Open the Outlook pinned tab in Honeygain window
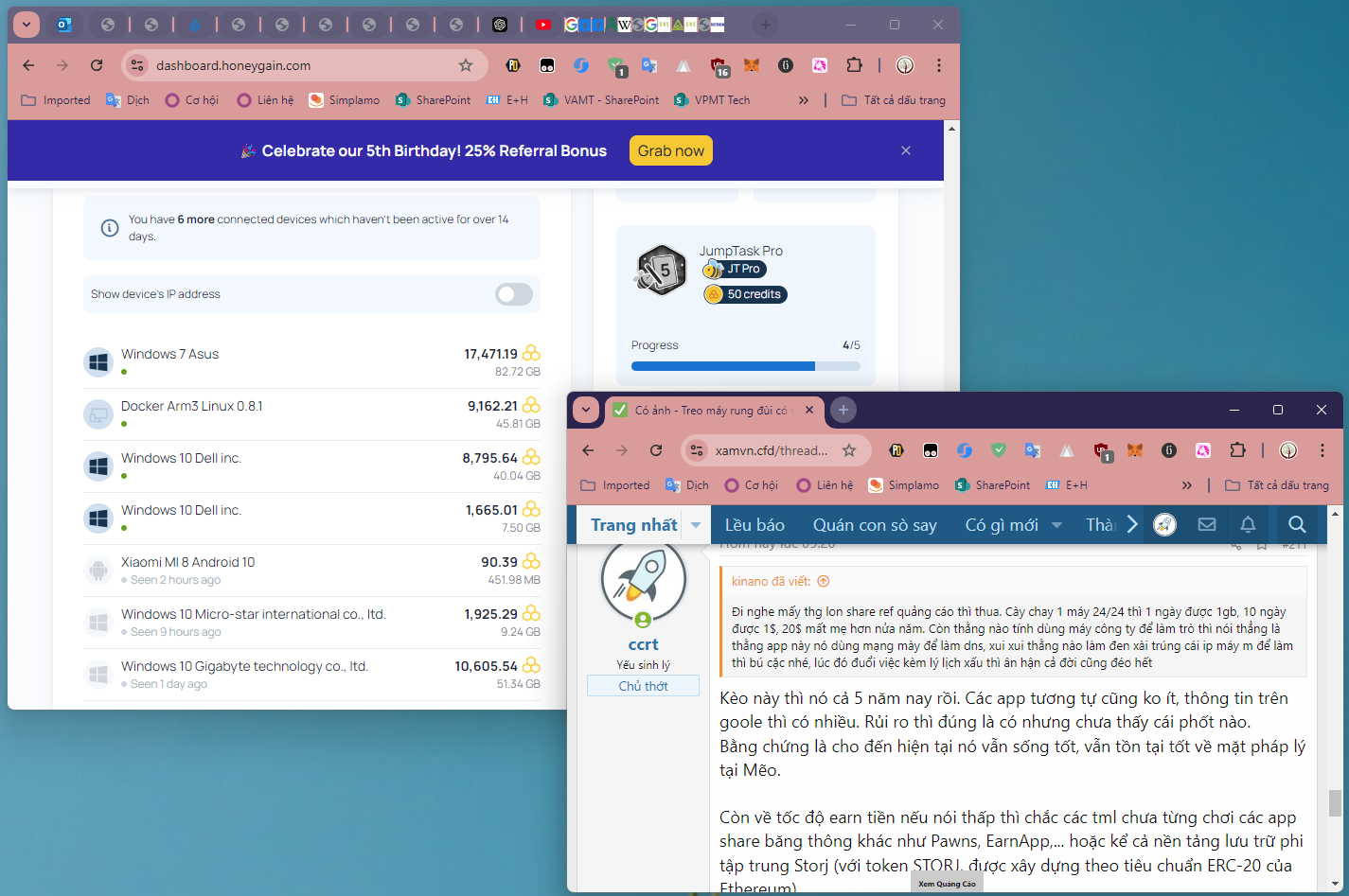This screenshot has width=1349, height=896. [64, 25]
